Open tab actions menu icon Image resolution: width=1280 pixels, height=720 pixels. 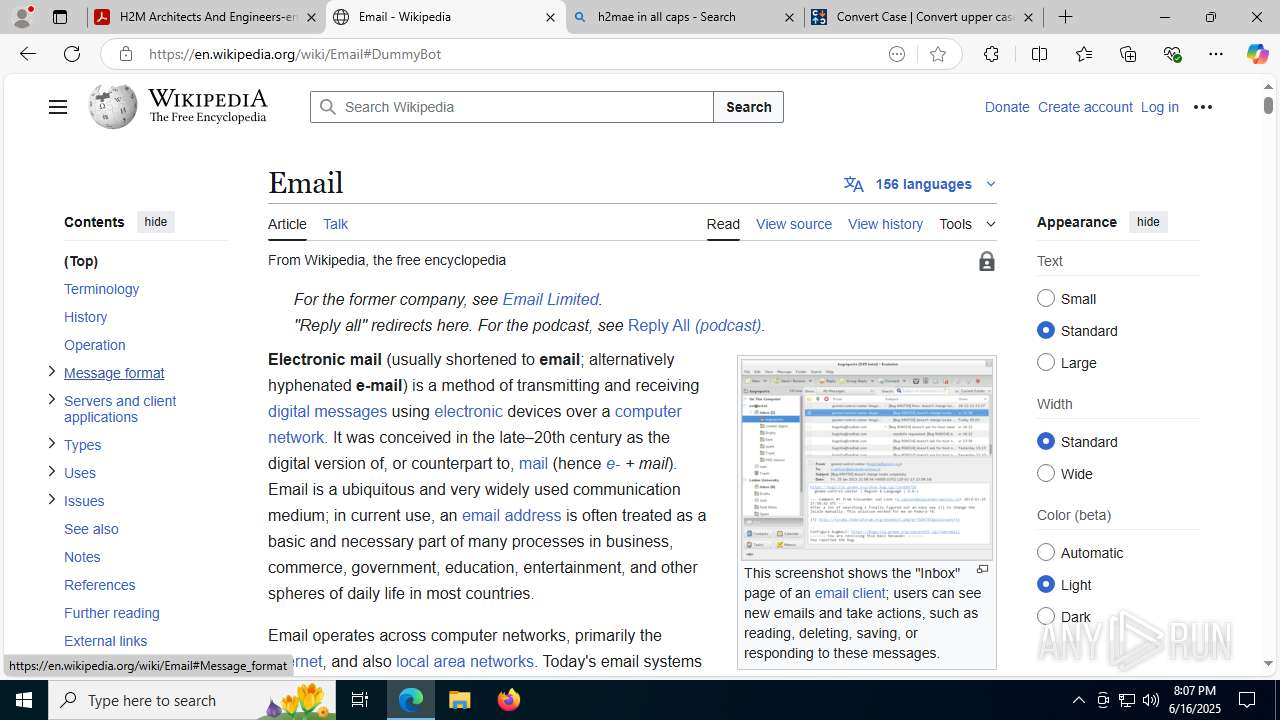(59, 17)
